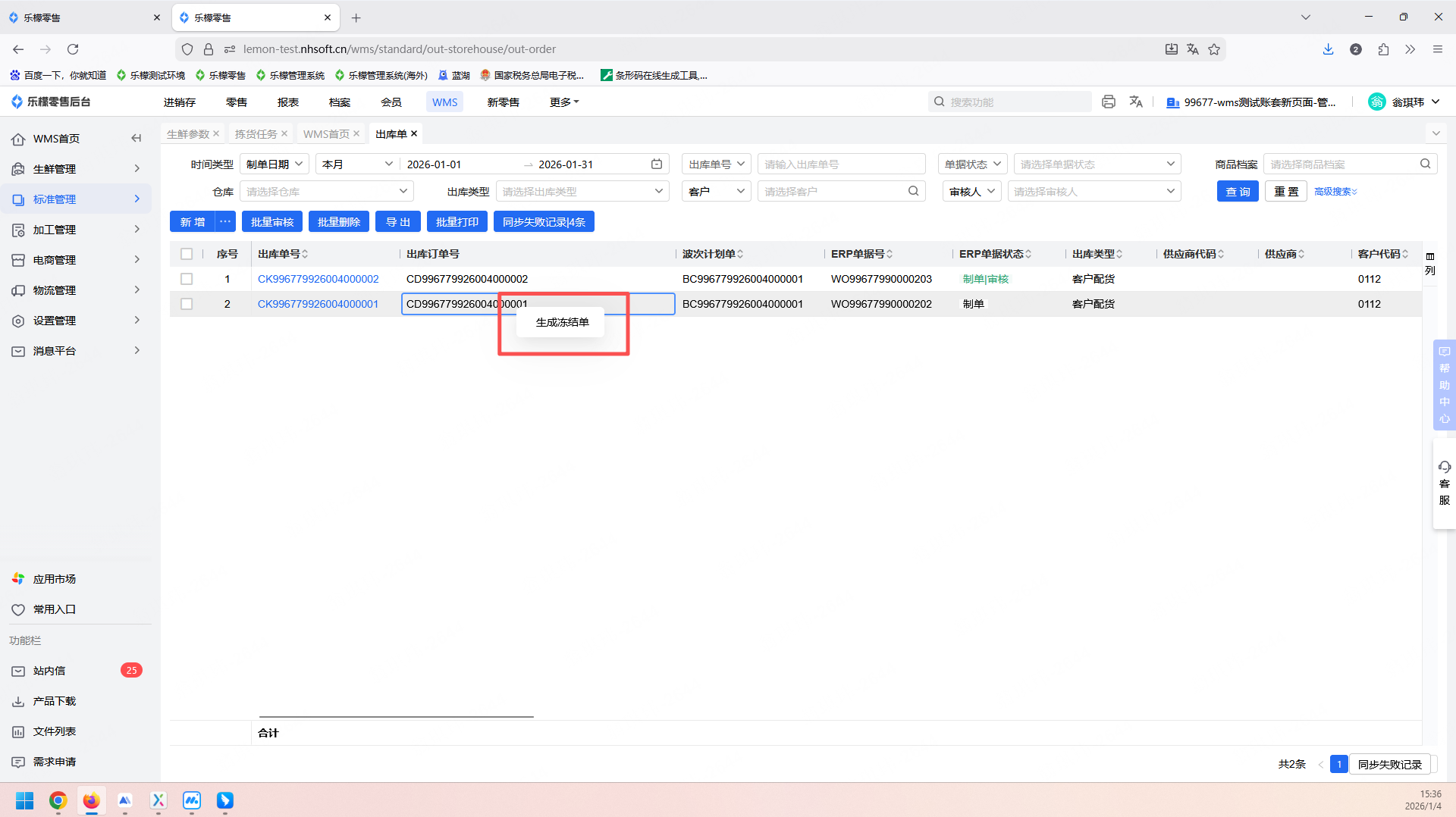1456x817 pixels.
Task: Click the 新增 button
Action: [193, 222]
